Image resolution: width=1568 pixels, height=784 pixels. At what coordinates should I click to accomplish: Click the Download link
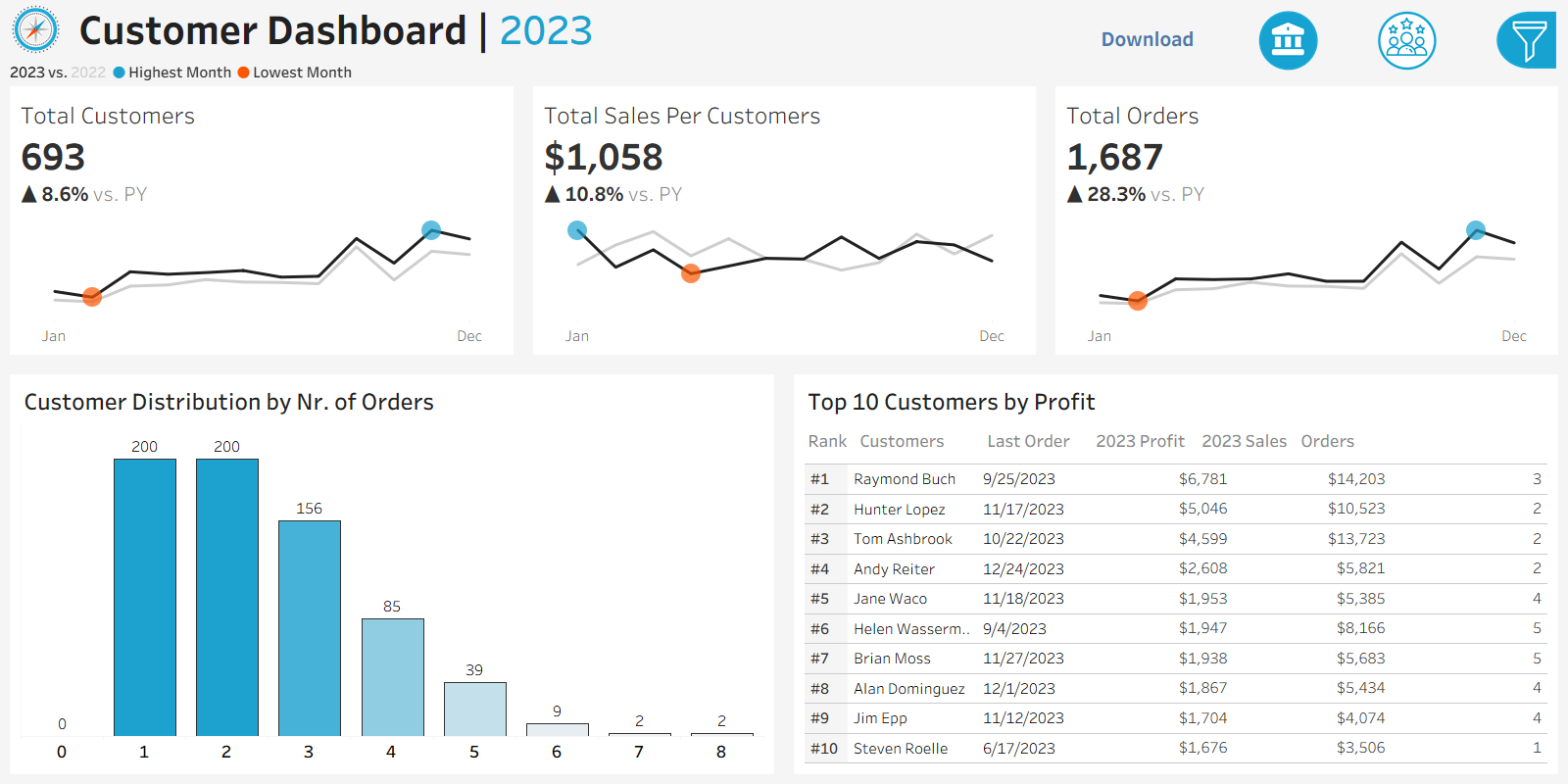click(x=1147, y=40)
